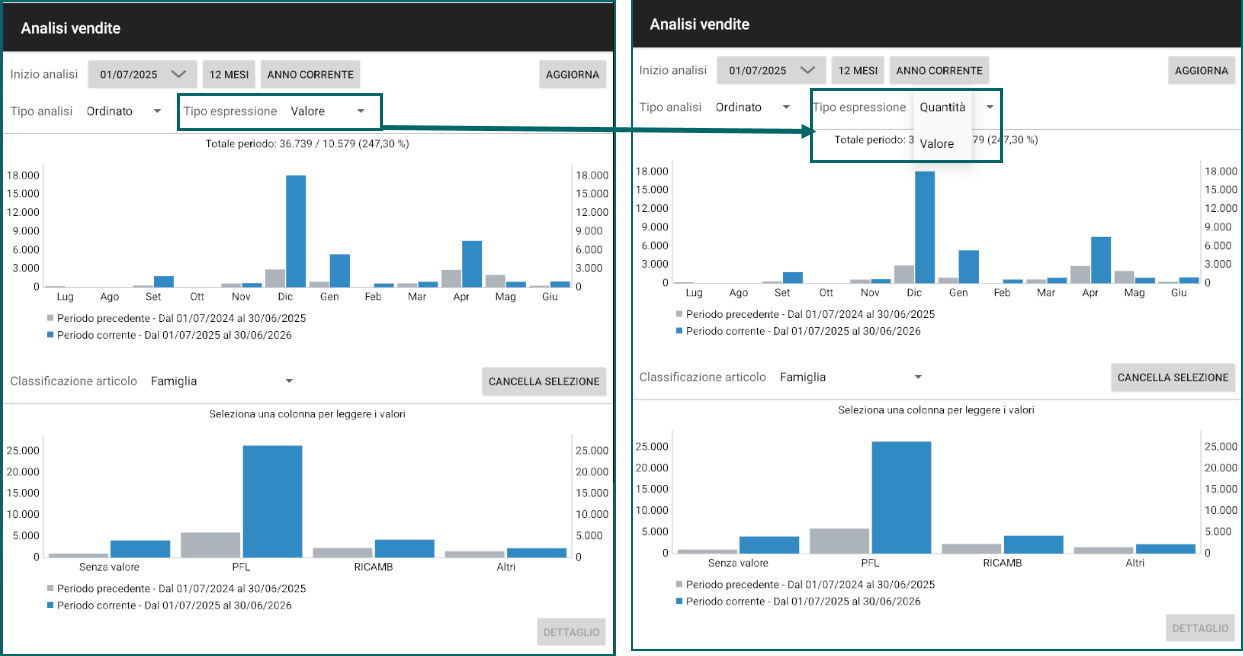
Task: Click gray Periodo precedente legend swatch, right bottom chart
Action: 679,584
